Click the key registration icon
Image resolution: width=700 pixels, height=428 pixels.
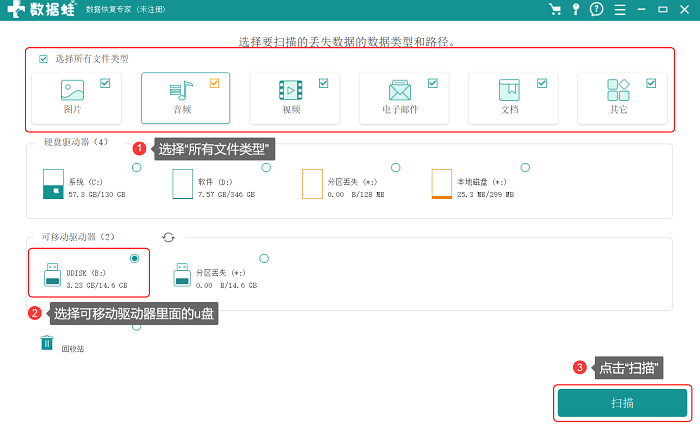point(576,9)
